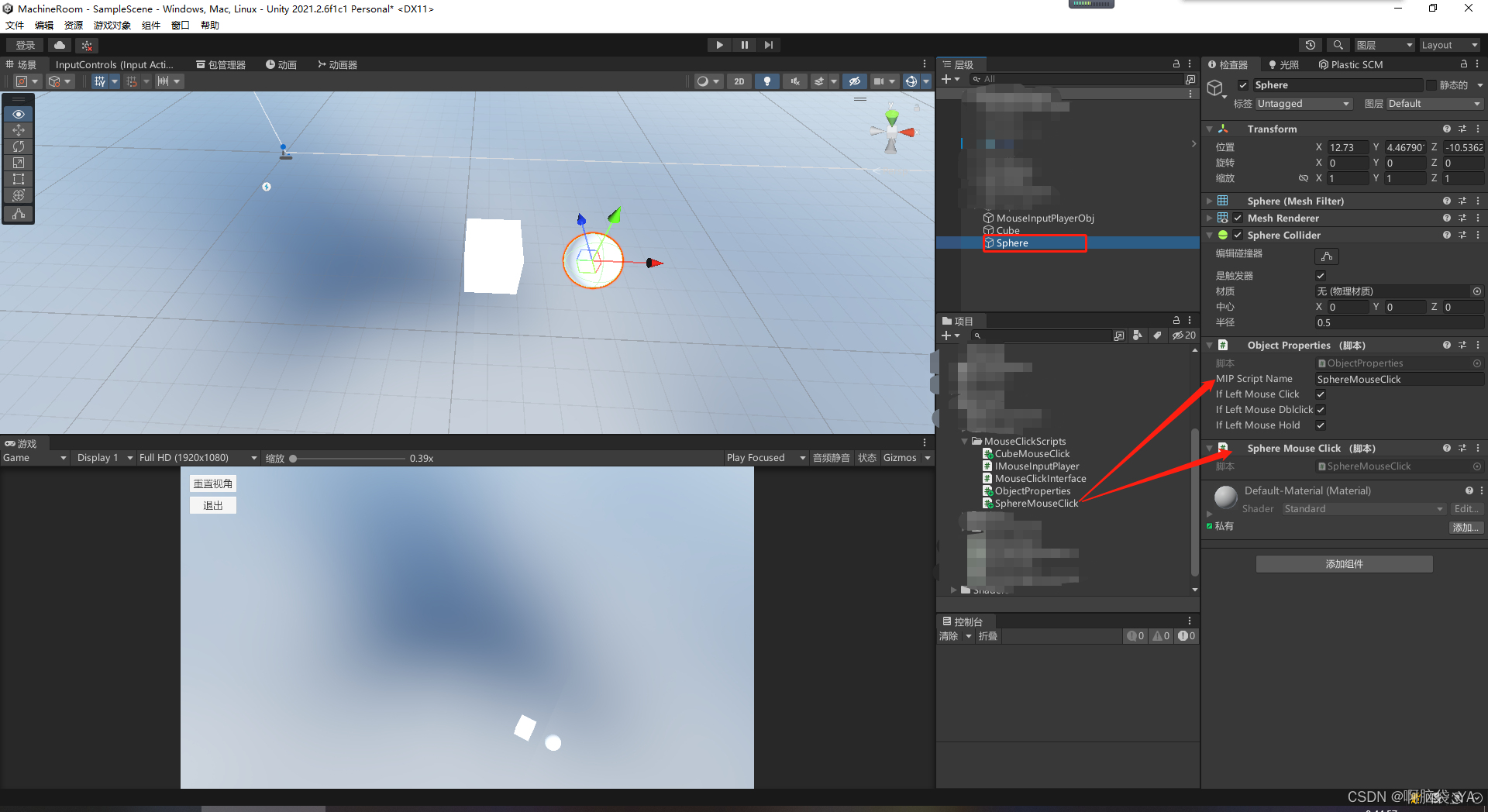Toggle the 是触发器 checkbox in Sphere Collider
The height and width of the screenshot is (812, 1488).
pyautogui.click(x=1320, y=275)
